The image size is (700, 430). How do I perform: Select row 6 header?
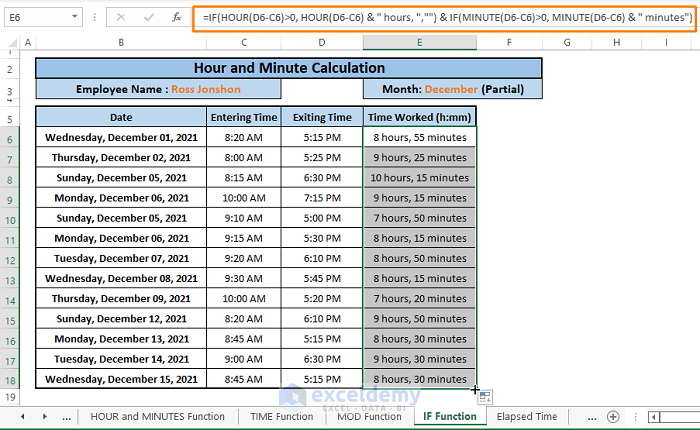(x=10, y=139)
